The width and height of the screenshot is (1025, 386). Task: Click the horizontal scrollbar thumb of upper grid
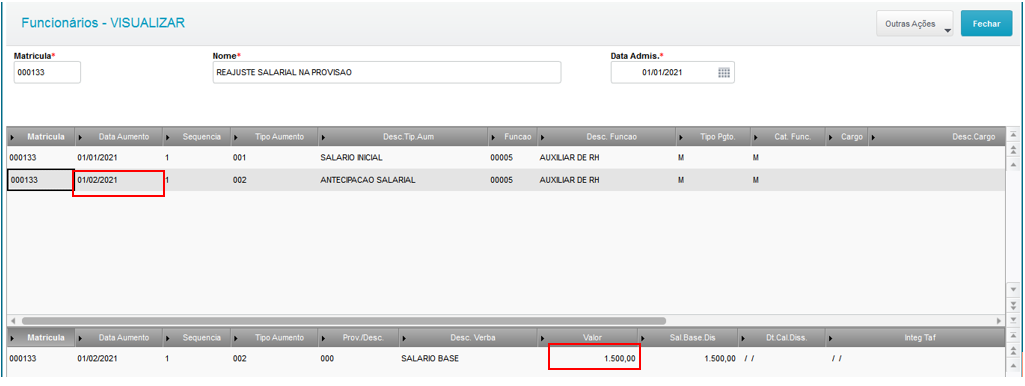[x=343, y=321]
